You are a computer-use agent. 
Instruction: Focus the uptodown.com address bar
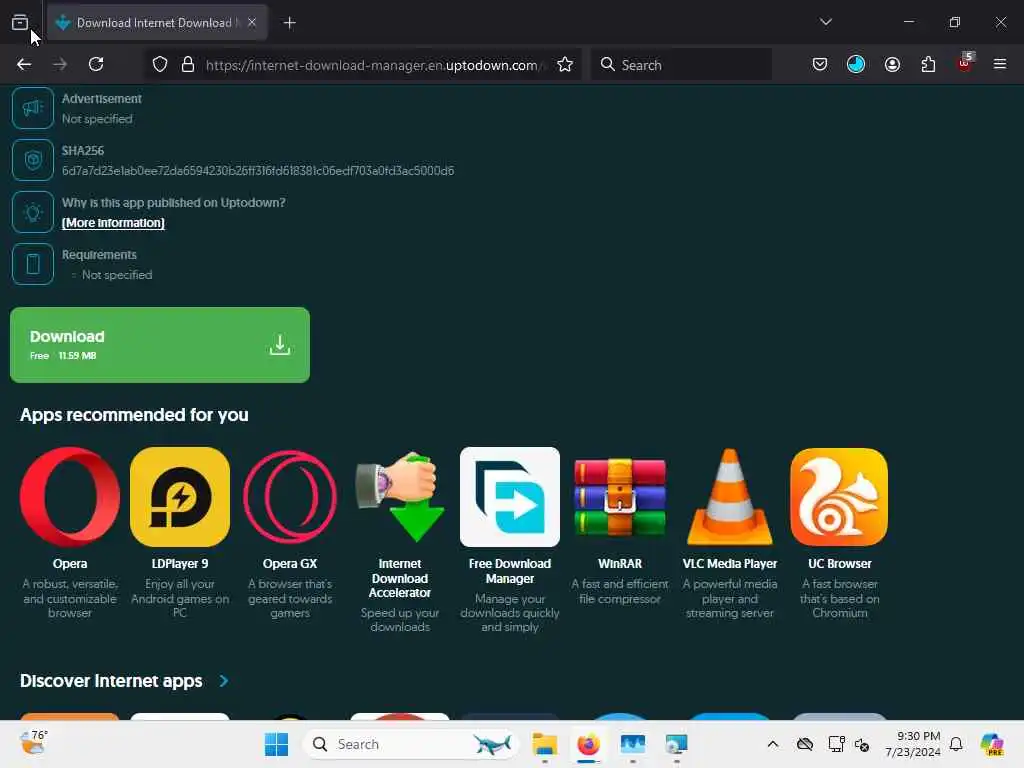[x=372, y=65]
